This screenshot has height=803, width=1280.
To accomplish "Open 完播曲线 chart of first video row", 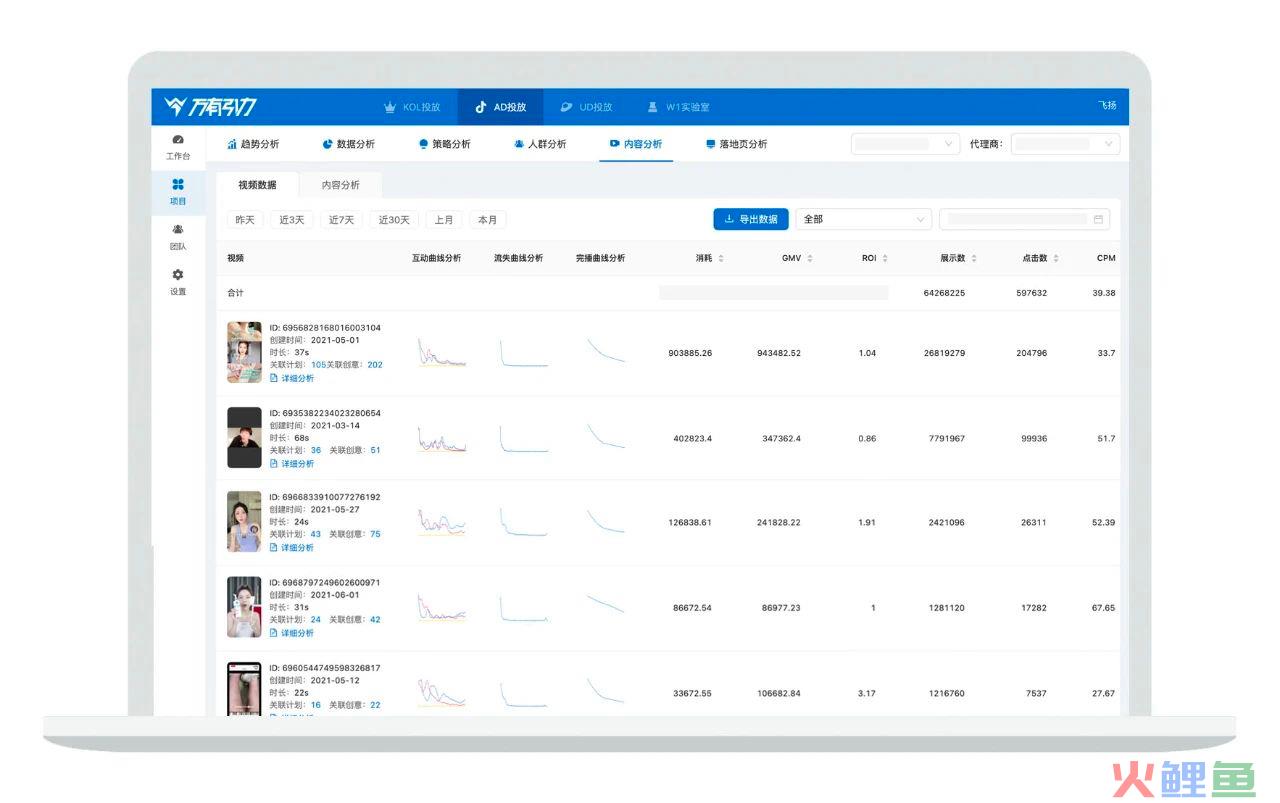I will pos(606,350).
